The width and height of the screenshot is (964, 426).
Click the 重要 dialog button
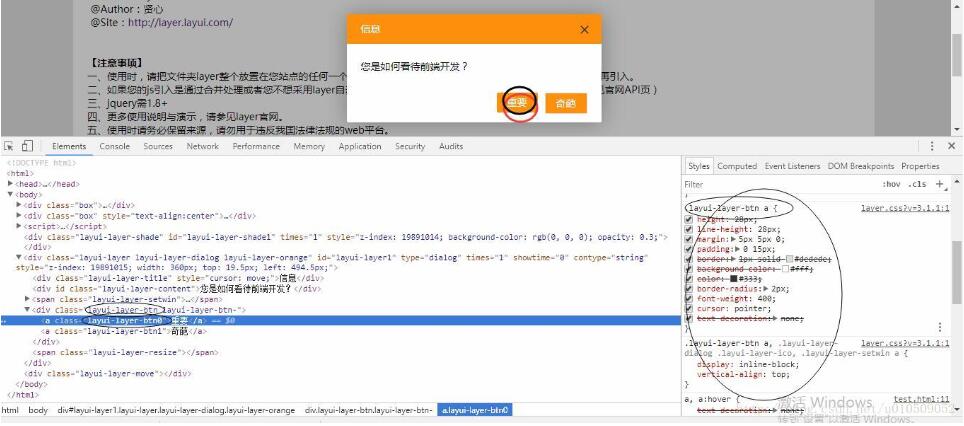click(516, 103)
